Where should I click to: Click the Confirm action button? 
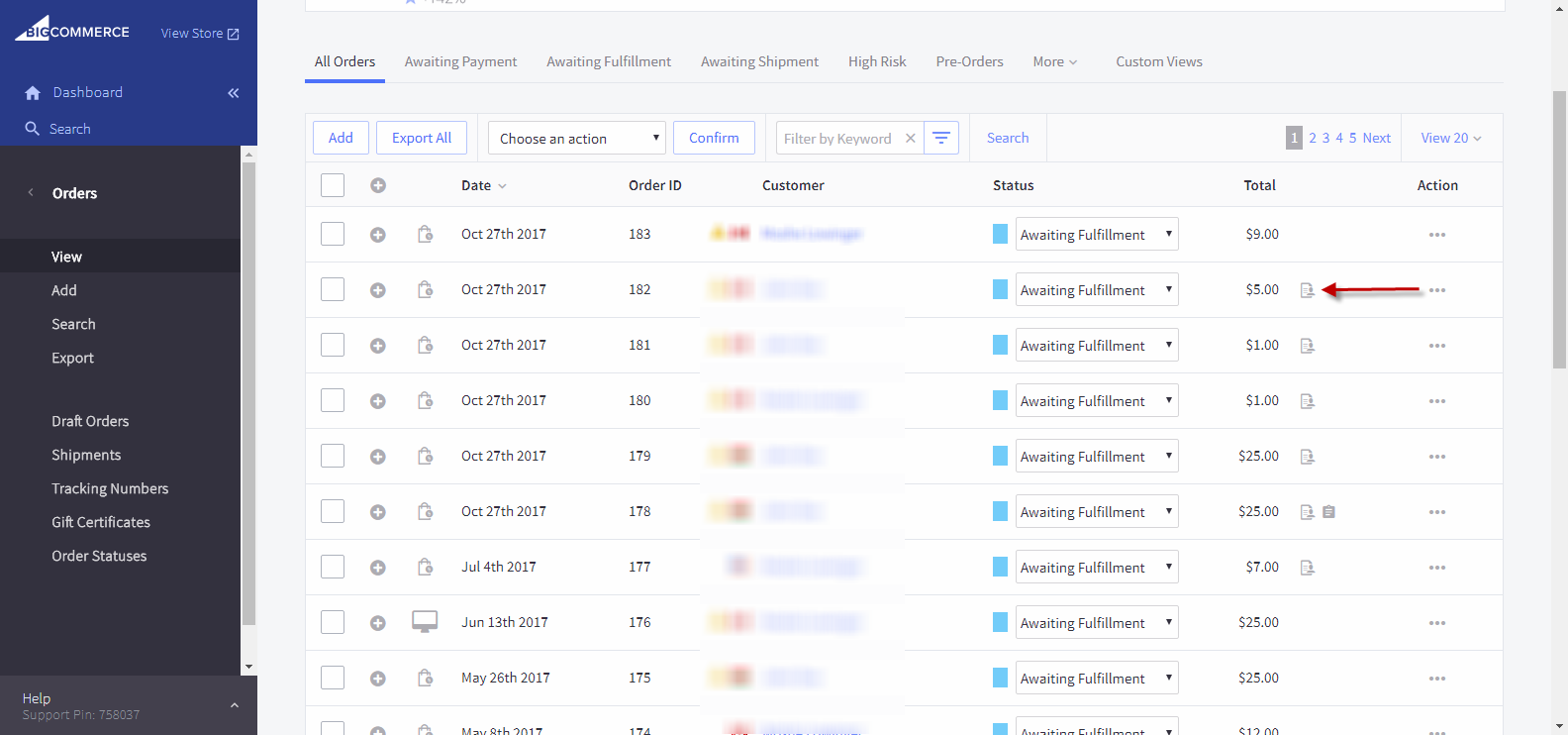point(714,138)
